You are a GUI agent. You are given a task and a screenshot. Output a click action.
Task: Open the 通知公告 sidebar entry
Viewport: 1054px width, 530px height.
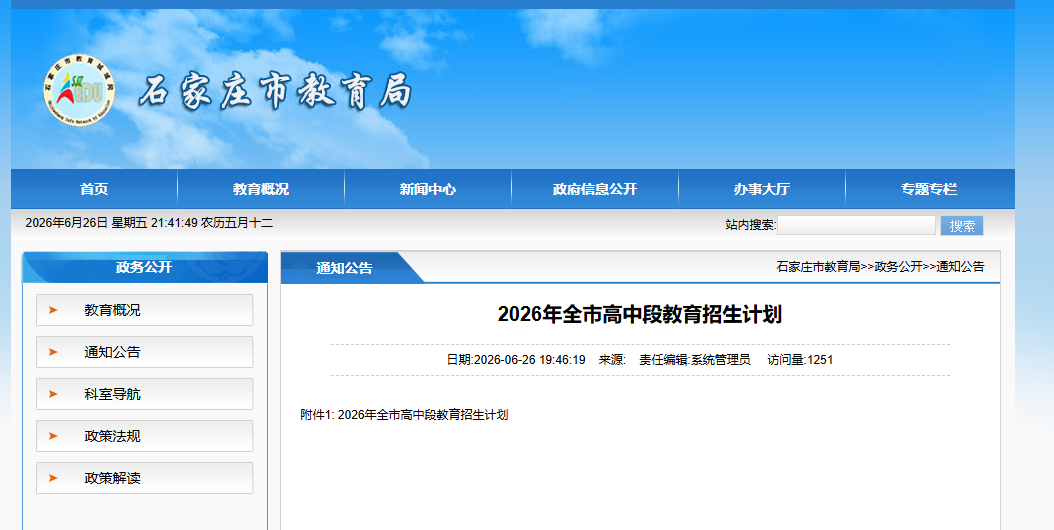pos(145,352)
